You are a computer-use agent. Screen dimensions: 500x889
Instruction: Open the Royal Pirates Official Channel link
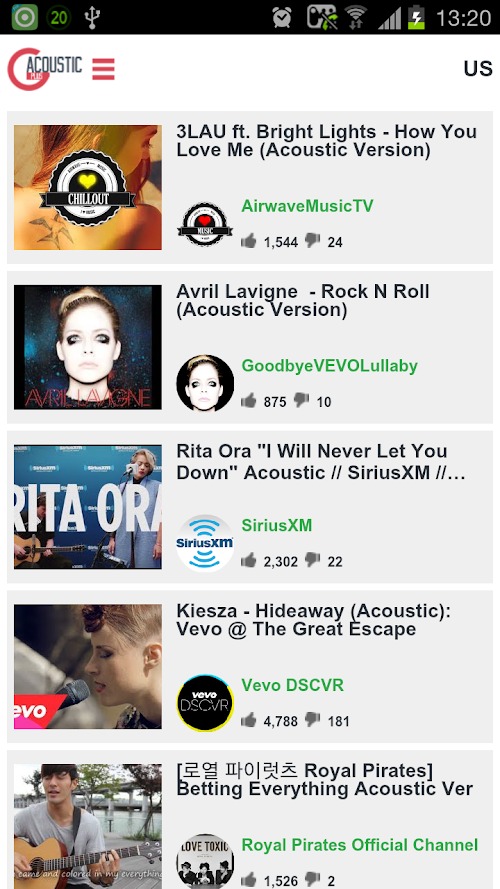click(x=360, y=845)
